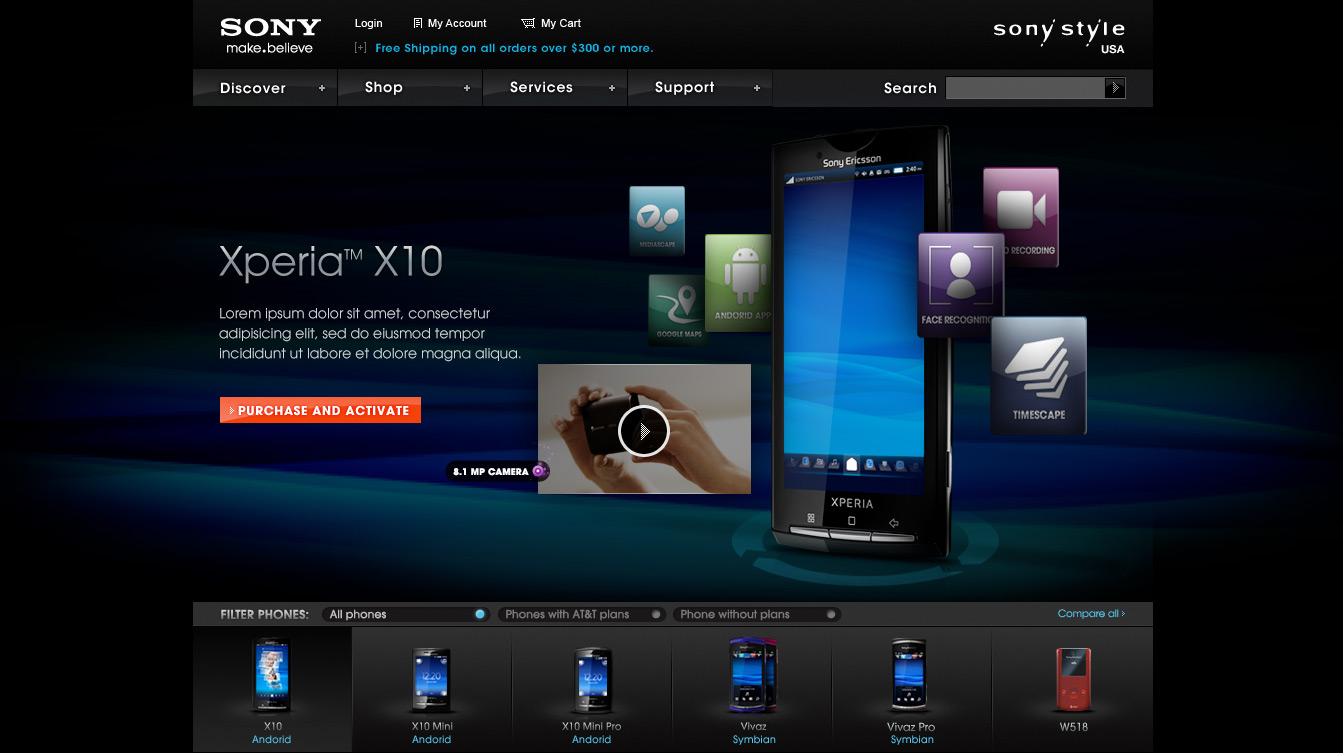Expand the Free Shipping promo bracket
Screen dimensions: 1343x753
(360, 48)
